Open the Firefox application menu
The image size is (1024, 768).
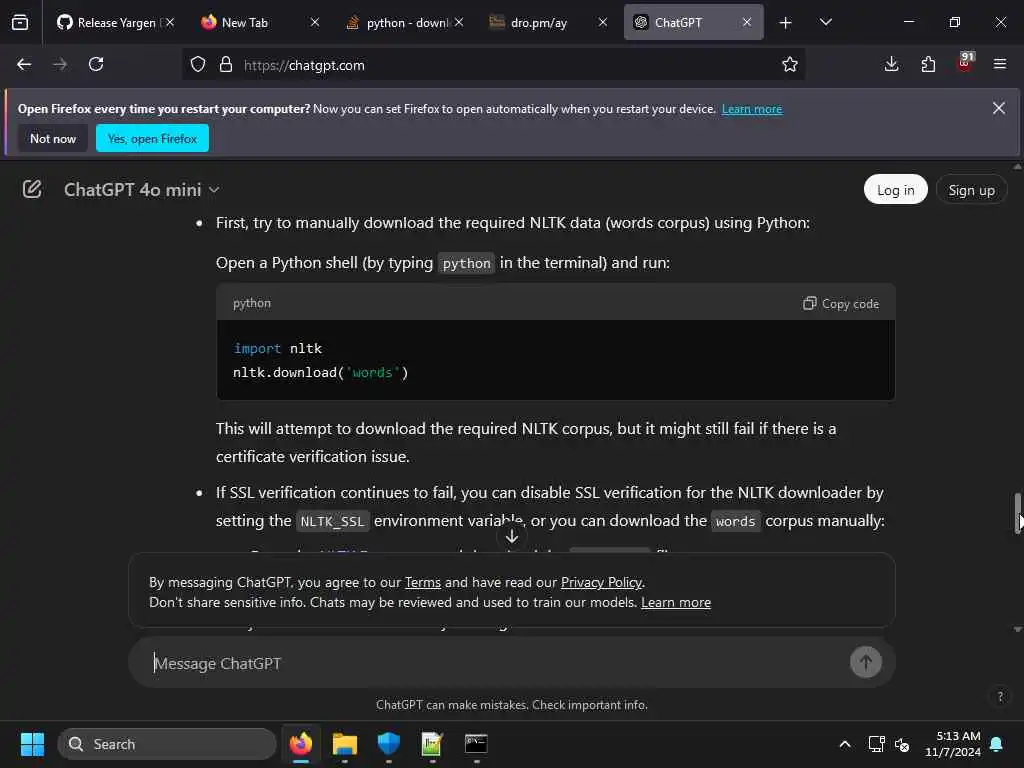coord(1000,64)
